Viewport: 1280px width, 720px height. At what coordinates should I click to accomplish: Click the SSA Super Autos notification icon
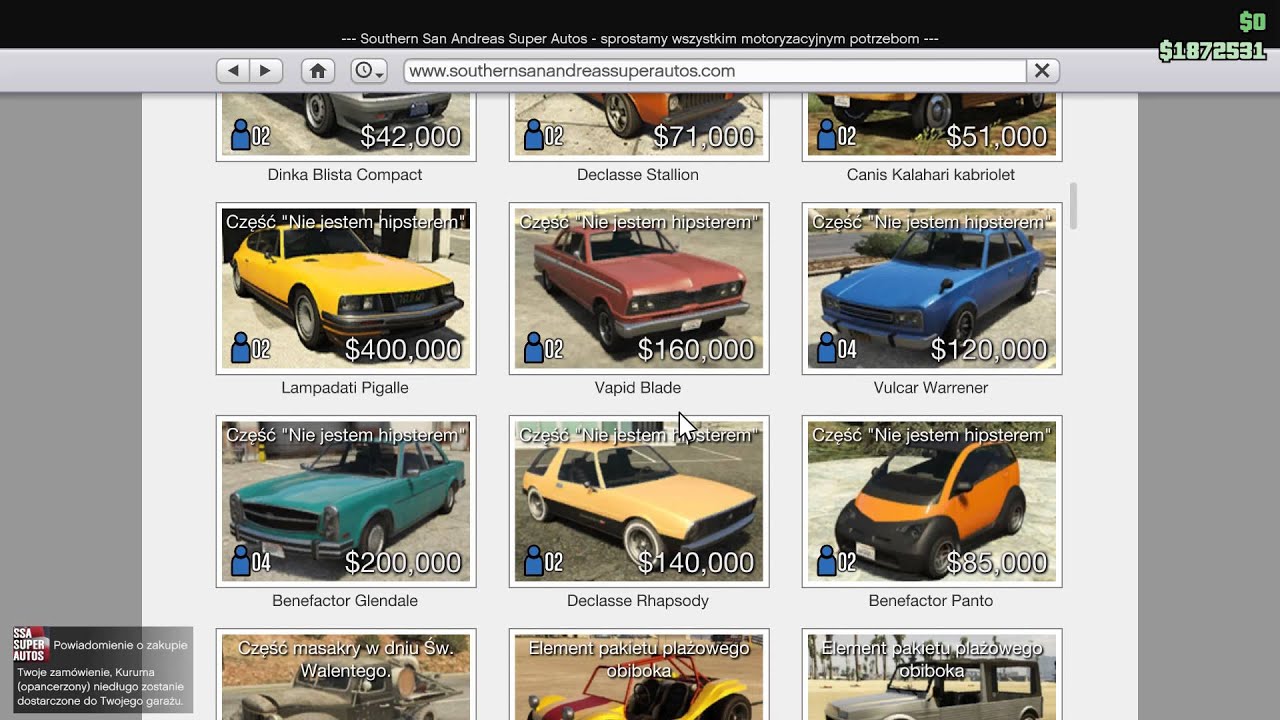pos(30,645)
